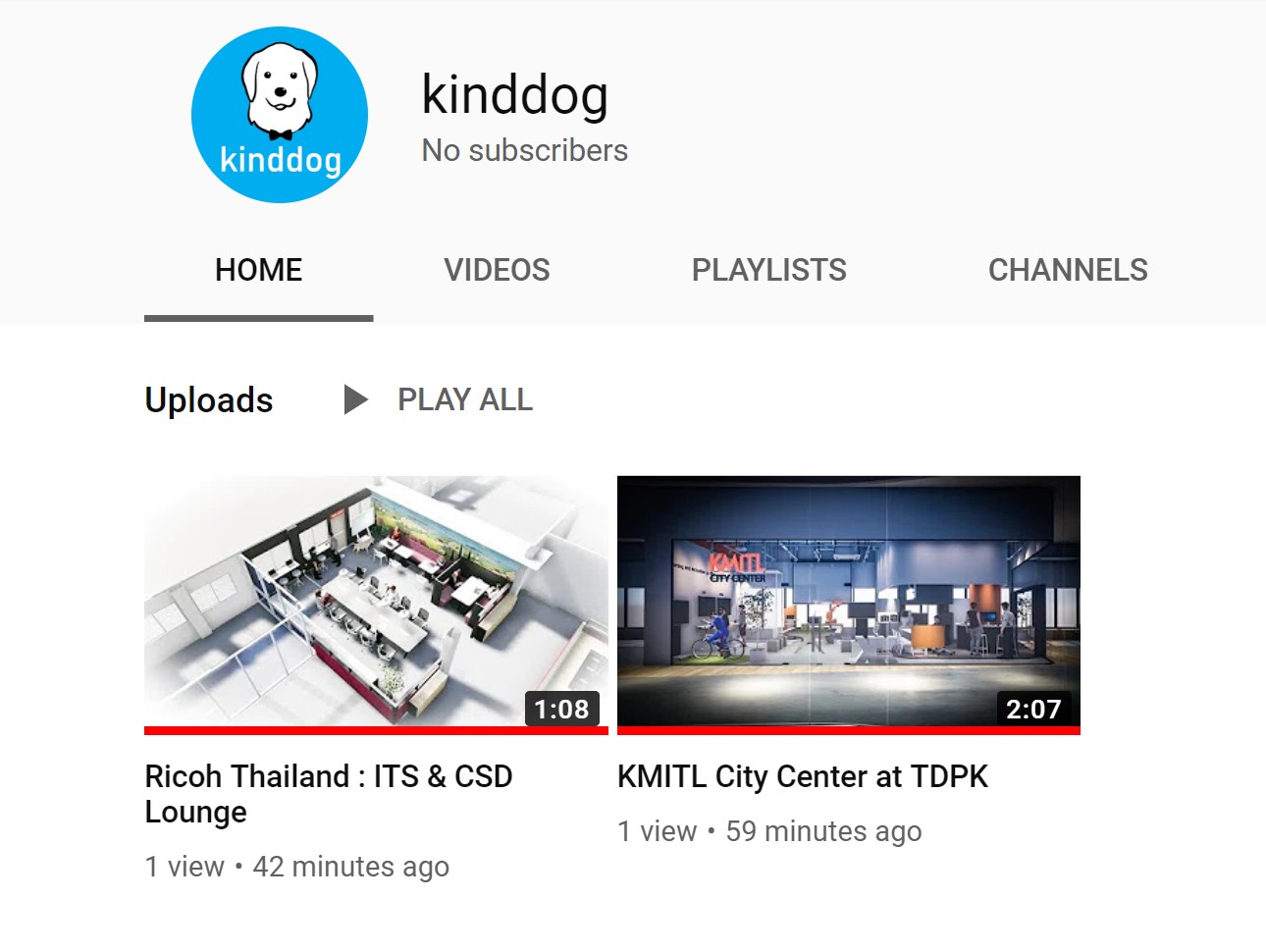Click the 2:07 duration badge
Screen dimensions: 1266x952
pos(1034,709)
